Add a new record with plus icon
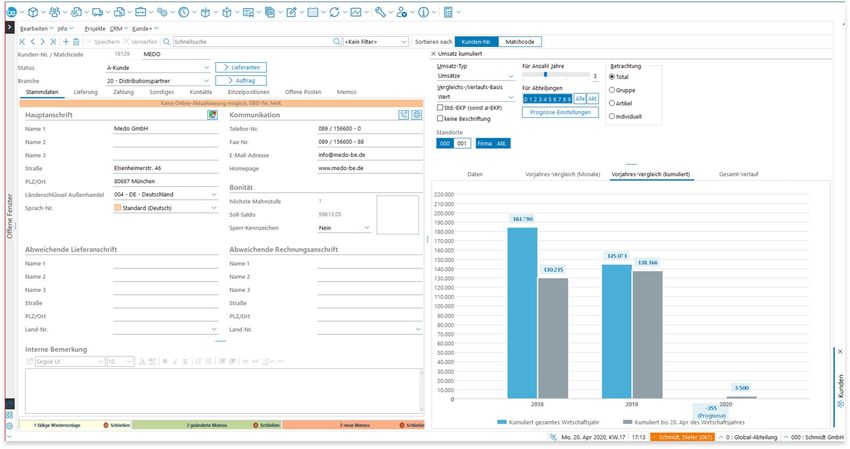850x449 pixels. [x=66, y=42]
